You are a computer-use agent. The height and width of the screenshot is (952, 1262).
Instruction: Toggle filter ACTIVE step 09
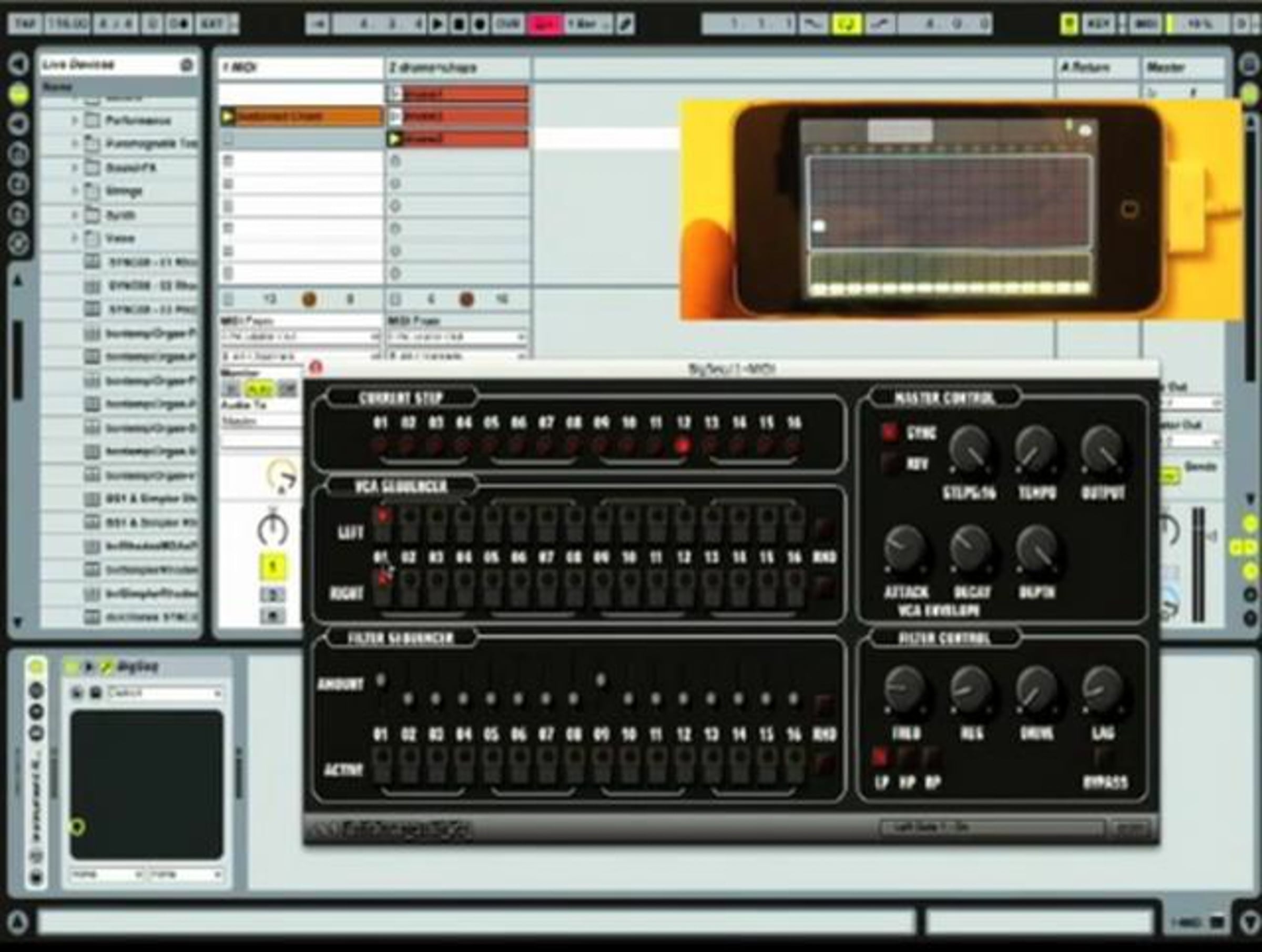point(602,765)
